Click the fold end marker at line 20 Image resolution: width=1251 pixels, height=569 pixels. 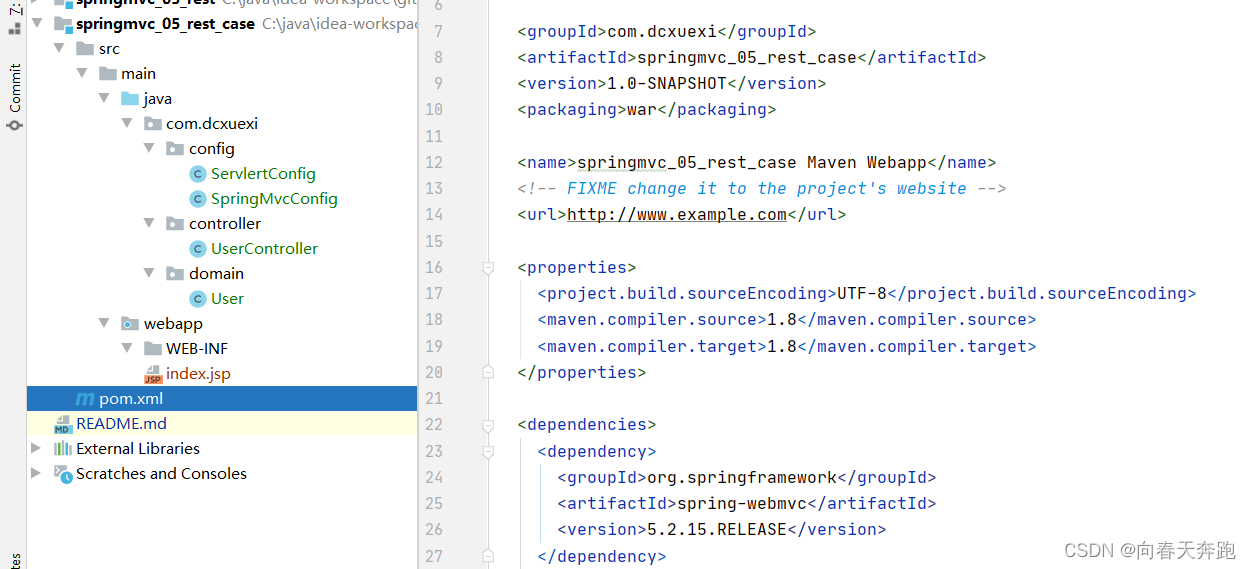pos(488,372)
